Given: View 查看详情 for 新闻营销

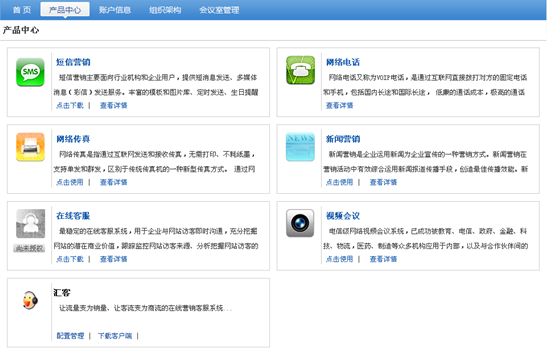Looking at the screenshot, I should click(383, 182).
